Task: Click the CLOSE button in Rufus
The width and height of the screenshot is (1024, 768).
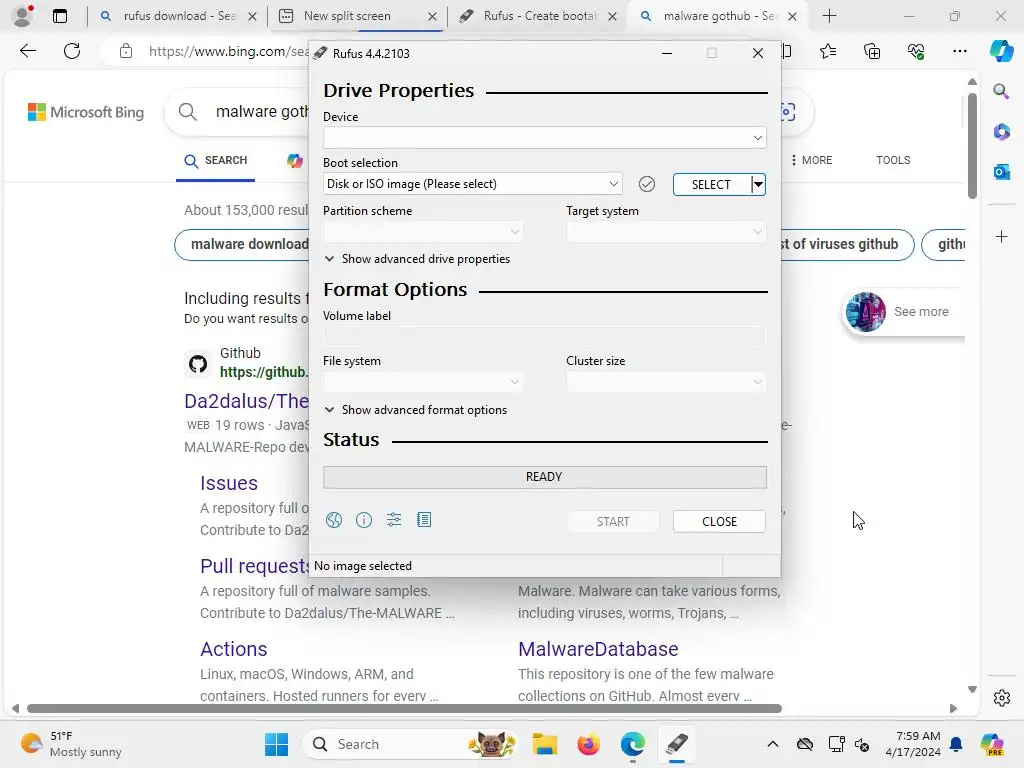Action: pos(719,521)
